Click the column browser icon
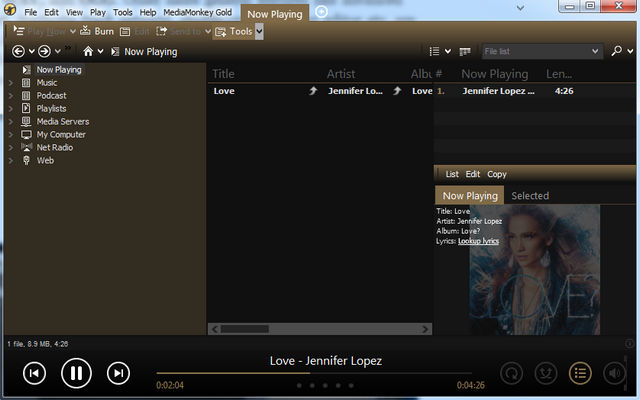Image resolution: width=640 pixels, height=400 pixels. coord(465,51)
